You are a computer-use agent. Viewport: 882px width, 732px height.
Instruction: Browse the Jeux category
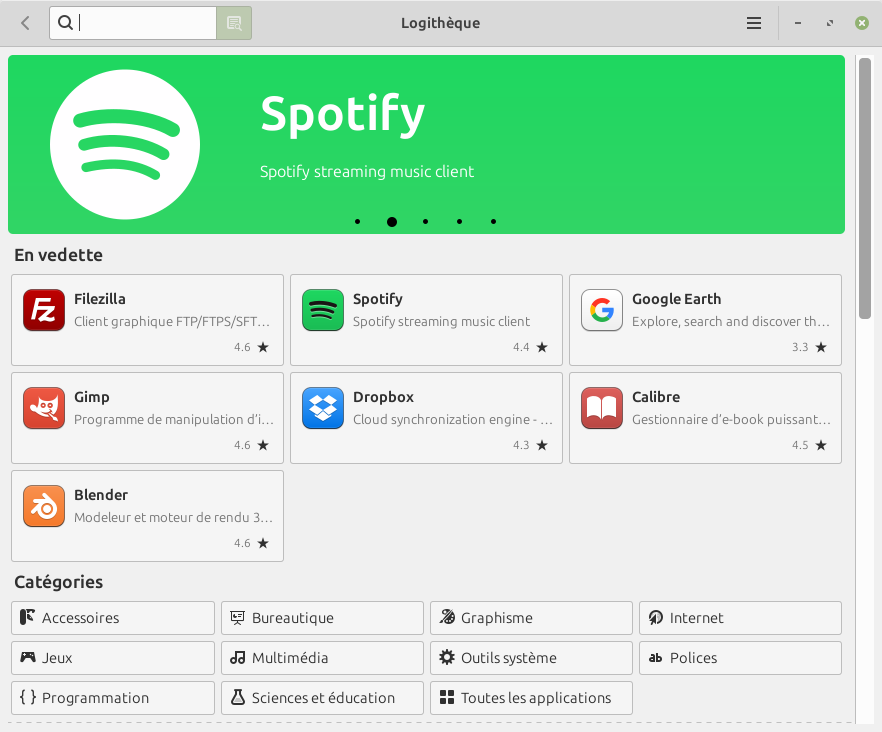(113, 658)
